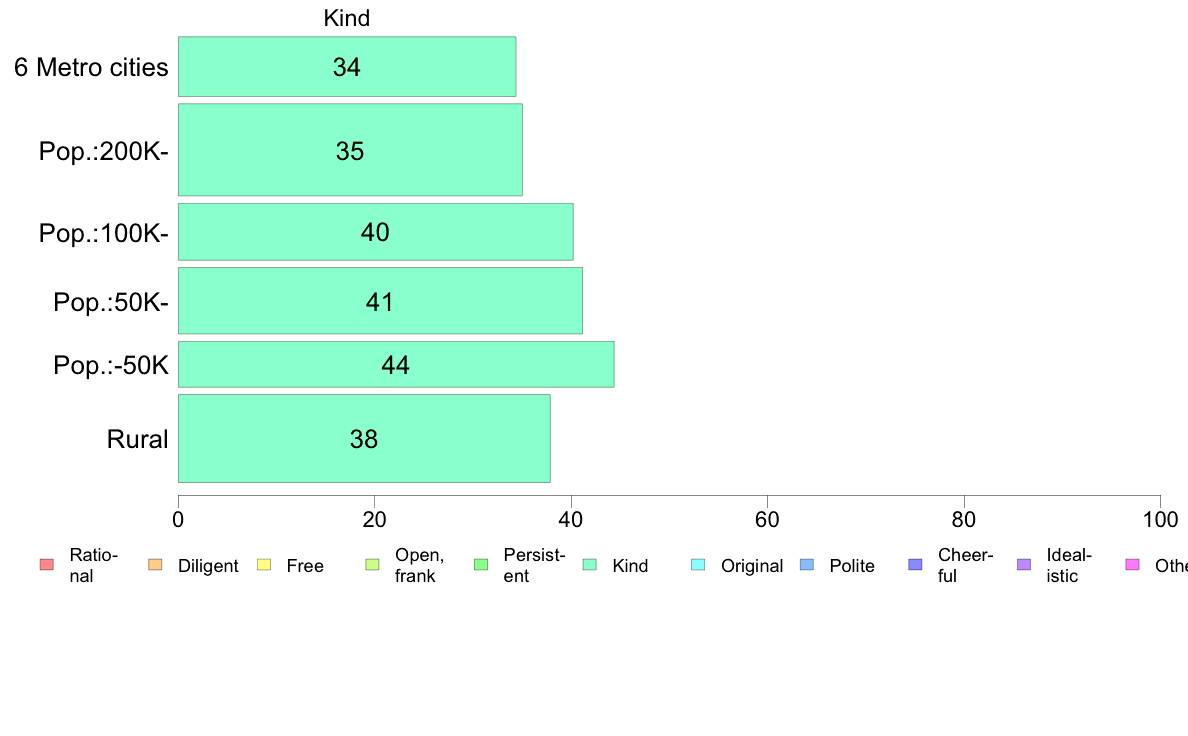Select the Cheerful legend swatch
The width and height of the screenshot is (1188, 736).
pos(915,565)
